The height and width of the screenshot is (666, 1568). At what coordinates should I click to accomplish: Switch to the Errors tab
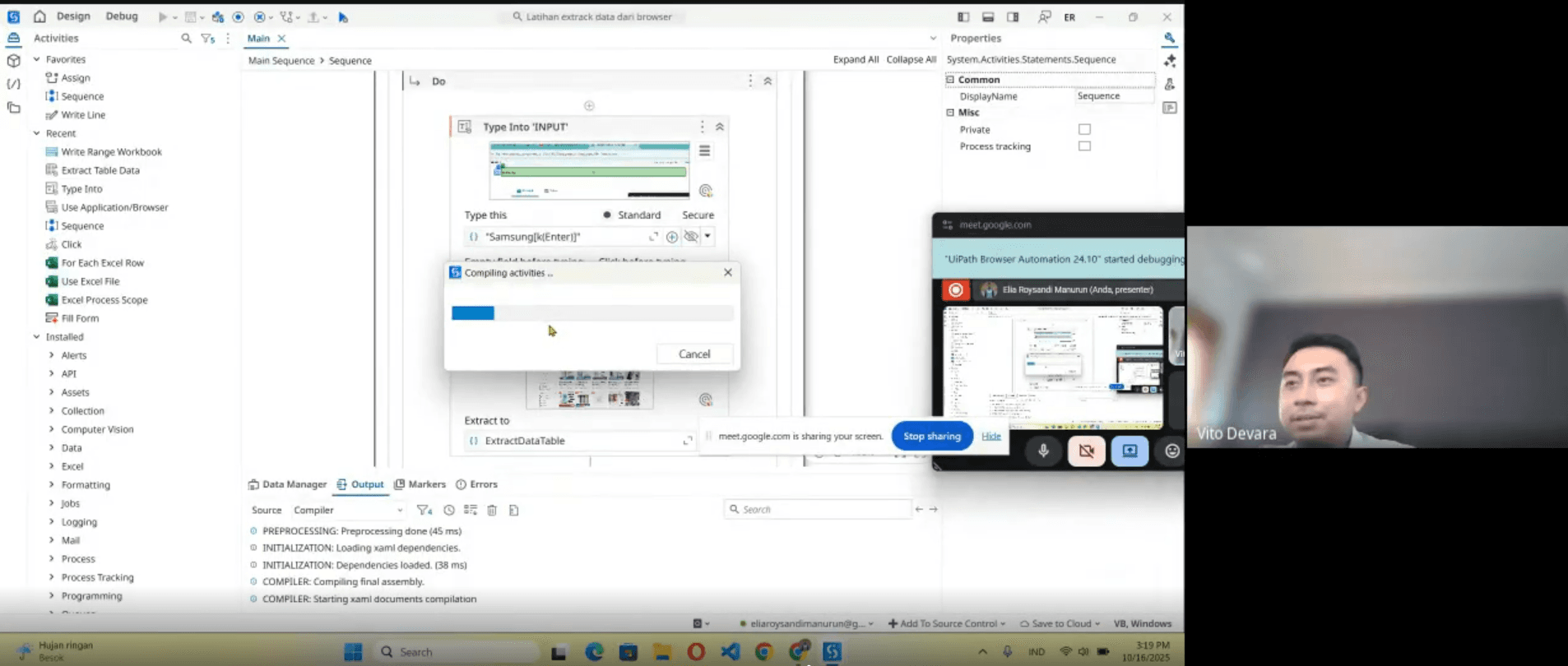(476, 484)
